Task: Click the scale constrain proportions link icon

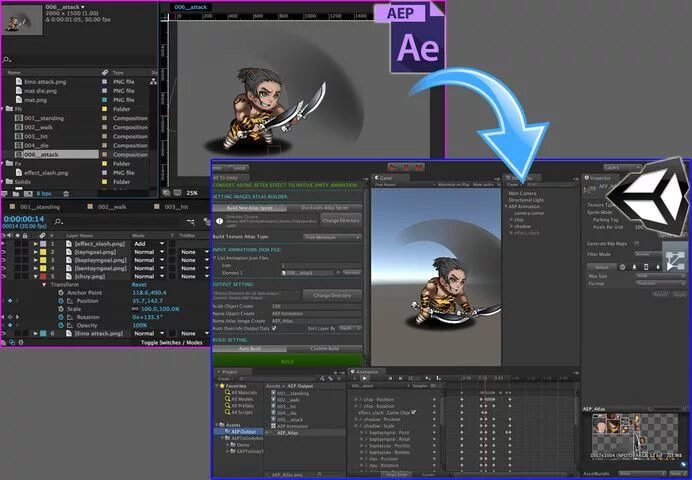Action: click(135, 309)
